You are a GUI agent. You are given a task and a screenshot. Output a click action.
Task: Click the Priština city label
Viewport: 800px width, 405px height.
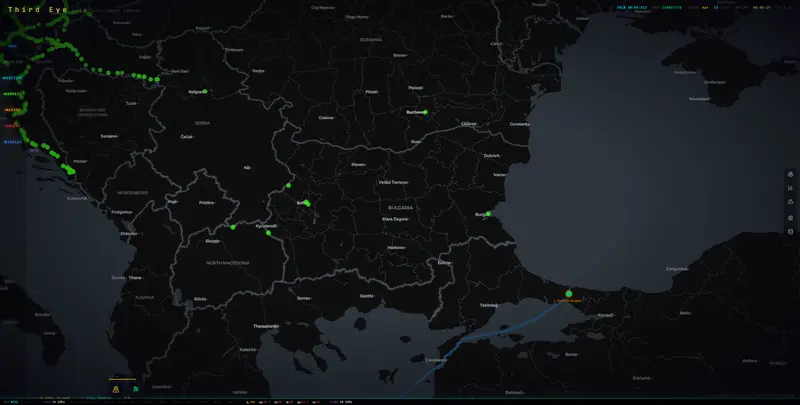206,202
